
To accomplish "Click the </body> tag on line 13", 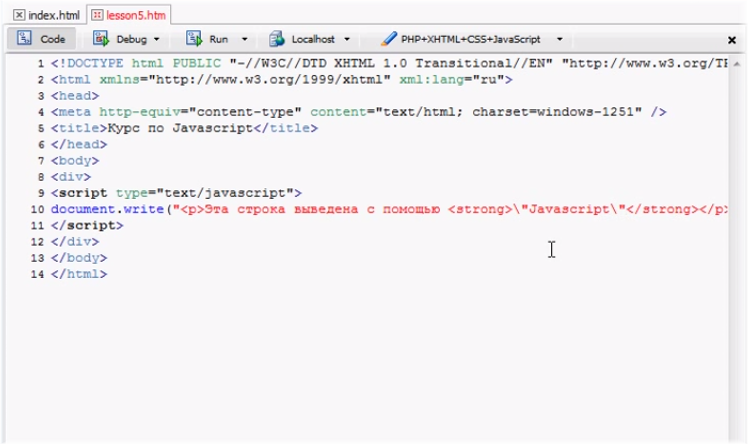I will coord(79,258).
